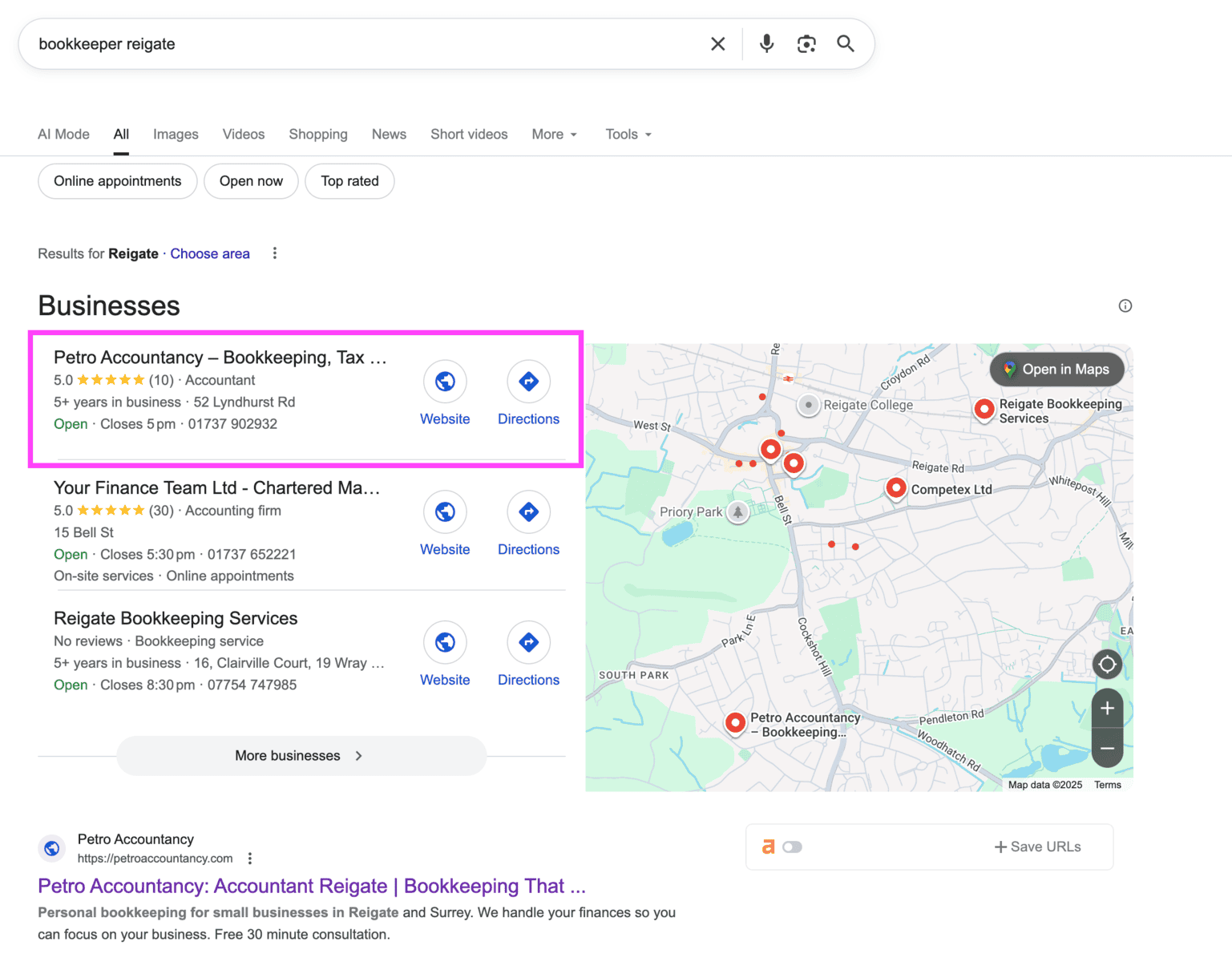Switch to the Images tab
This screenshot has height=962, width=1232.
[176, 135]
